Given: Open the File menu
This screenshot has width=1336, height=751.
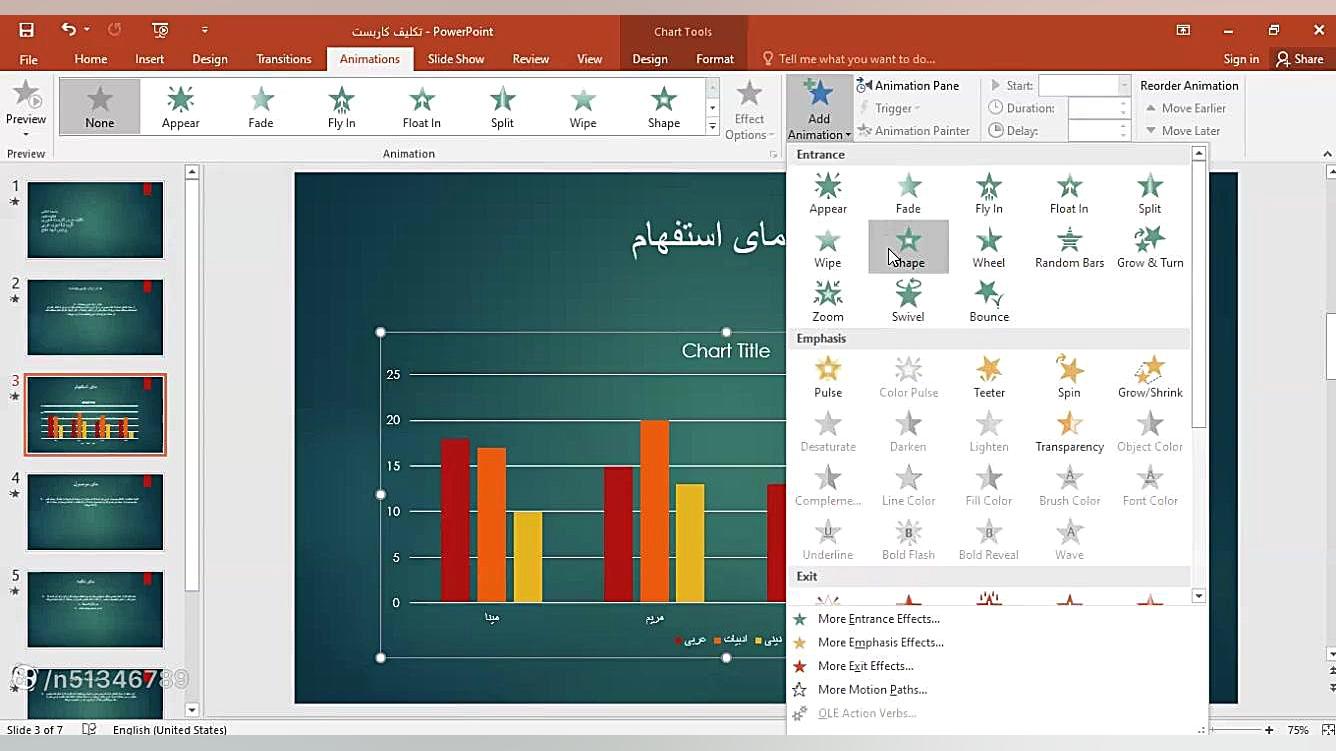Looking at the screenshot, I should (29, 59).
